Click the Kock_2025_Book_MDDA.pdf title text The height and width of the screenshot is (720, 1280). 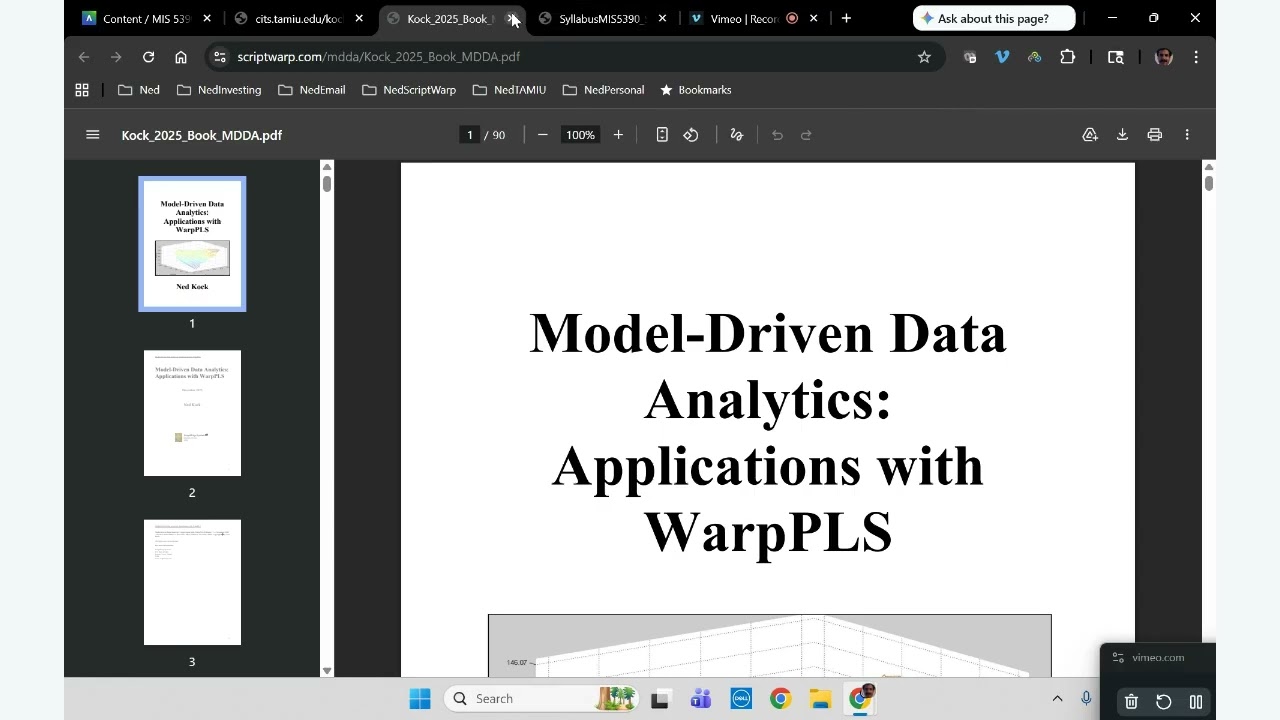pos(202,135)
